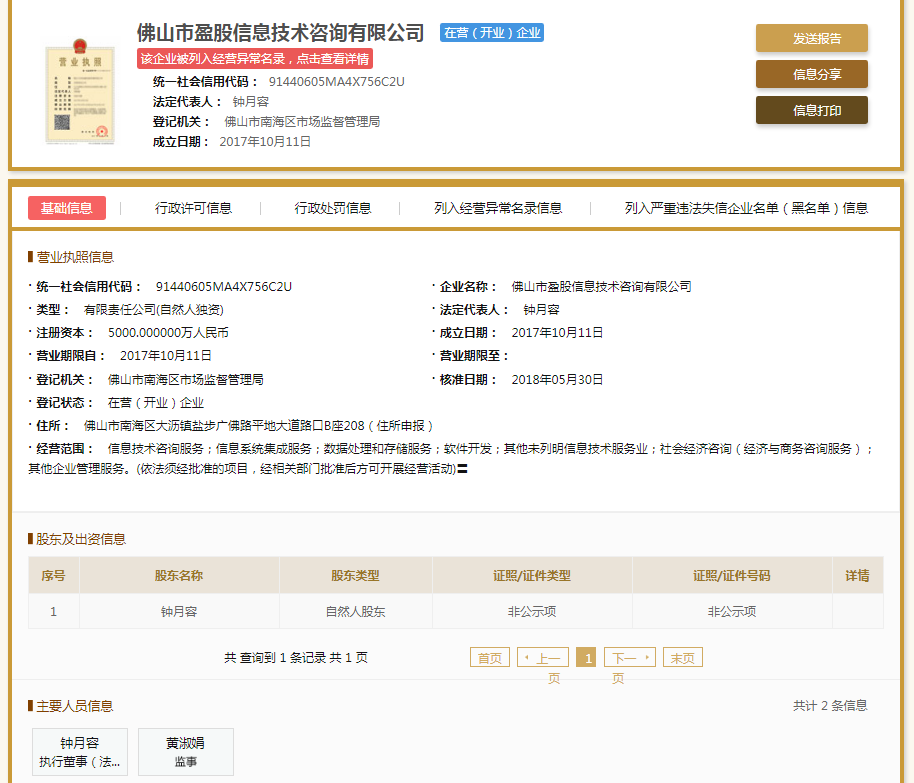Click the 信息分享 button

point(811,74)
